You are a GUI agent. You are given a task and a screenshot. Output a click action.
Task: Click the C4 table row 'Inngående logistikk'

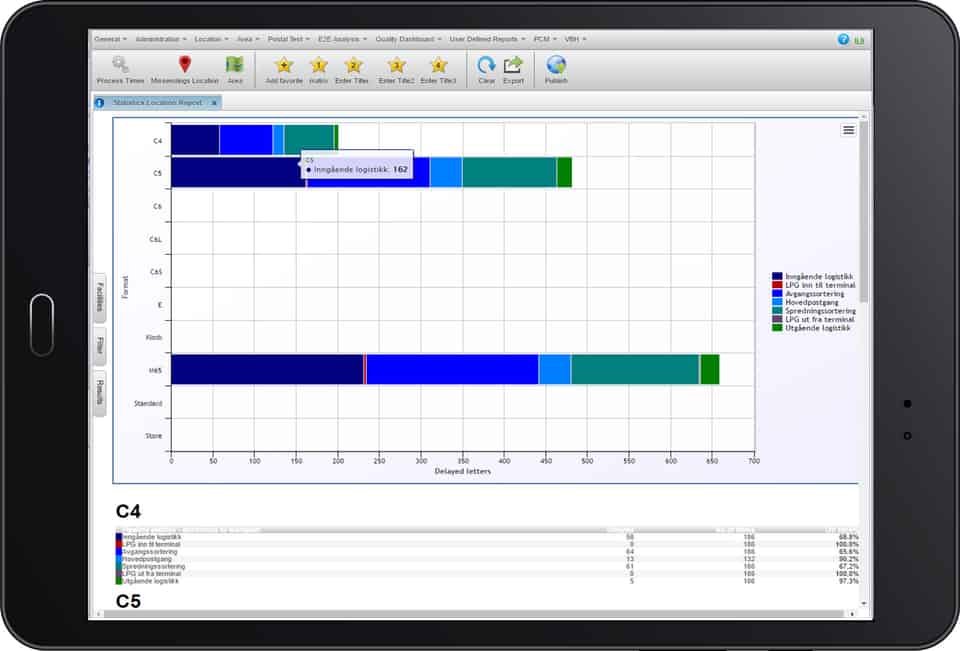pyautogui.click(x=487, y=537)
